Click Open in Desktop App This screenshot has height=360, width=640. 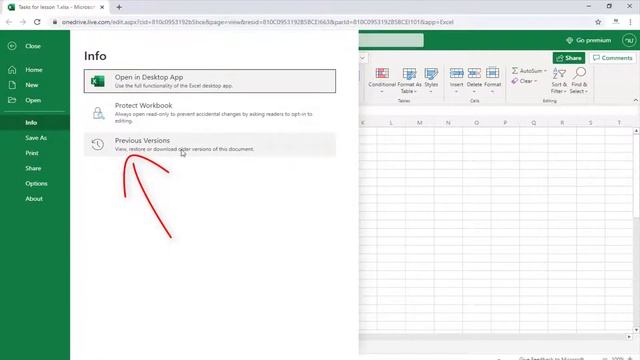[210, 81]
